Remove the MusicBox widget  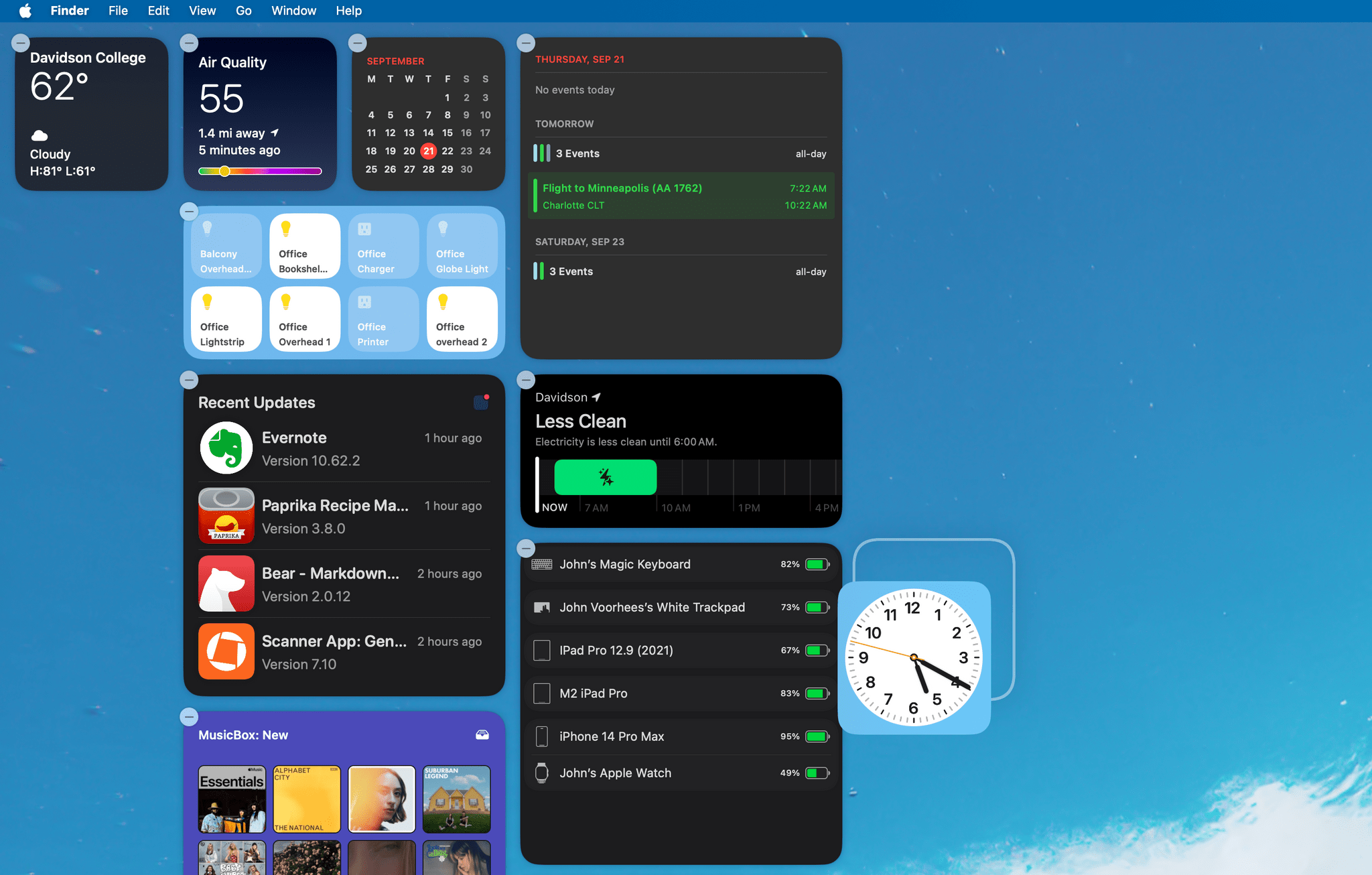tap(189, 717)
